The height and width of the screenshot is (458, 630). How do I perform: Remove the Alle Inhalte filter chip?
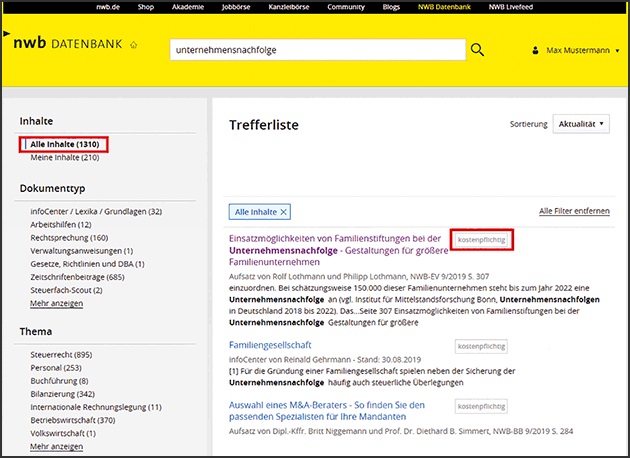(x=284, y=212)
